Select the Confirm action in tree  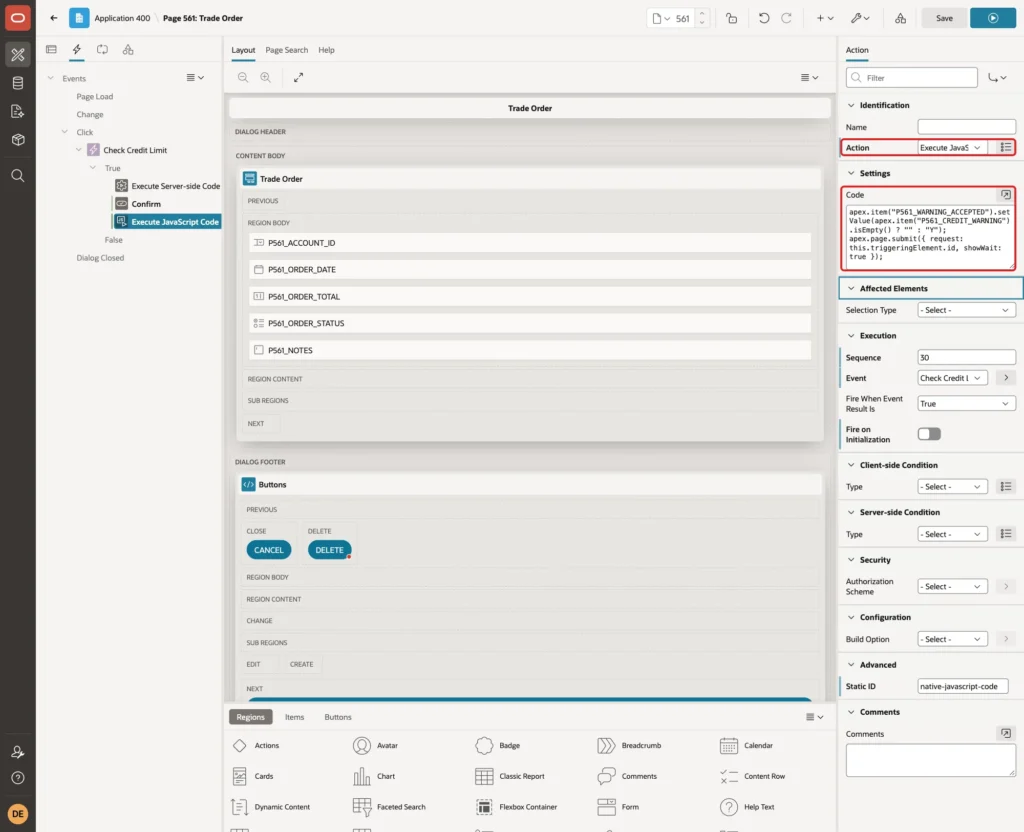click(x=146, y=204)
